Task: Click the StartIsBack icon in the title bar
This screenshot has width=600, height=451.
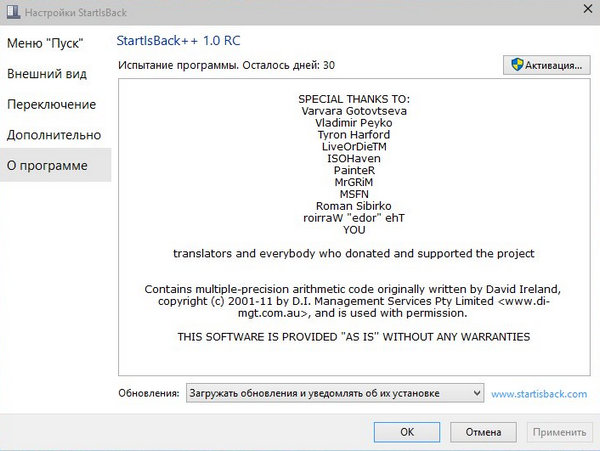Action: 13,10
